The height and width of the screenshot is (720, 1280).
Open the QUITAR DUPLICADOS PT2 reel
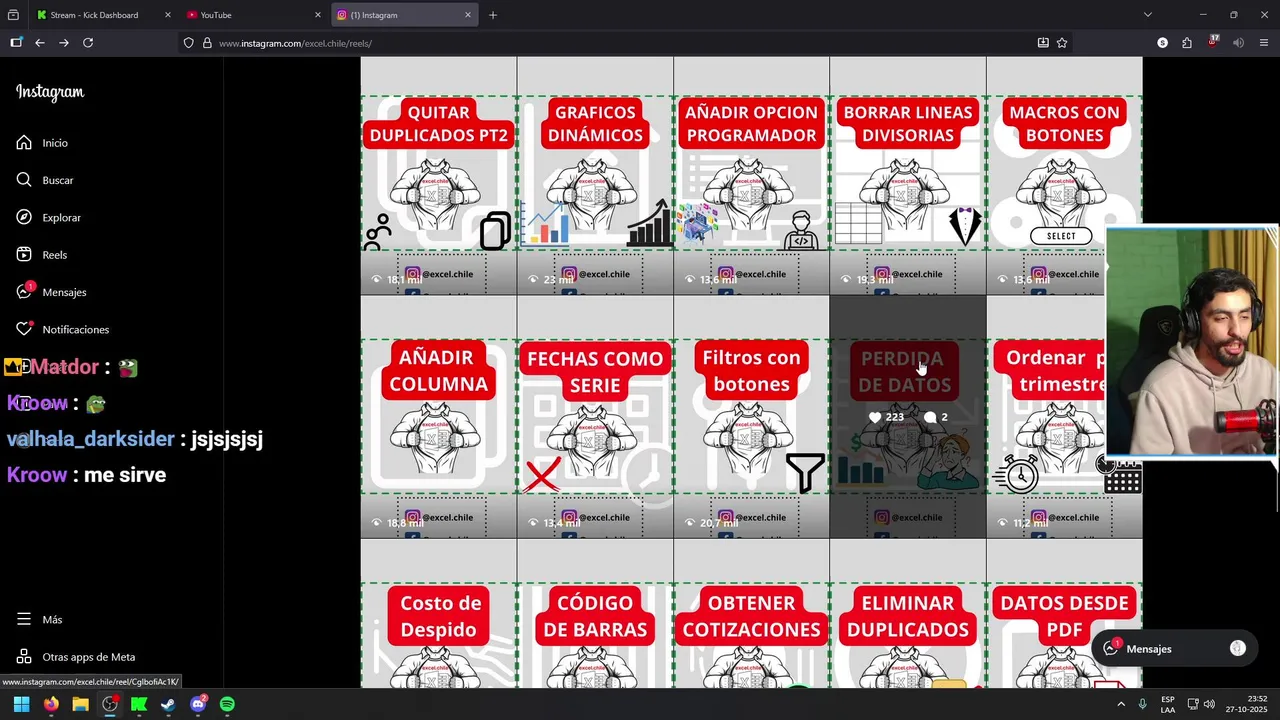tap(439, 176)
